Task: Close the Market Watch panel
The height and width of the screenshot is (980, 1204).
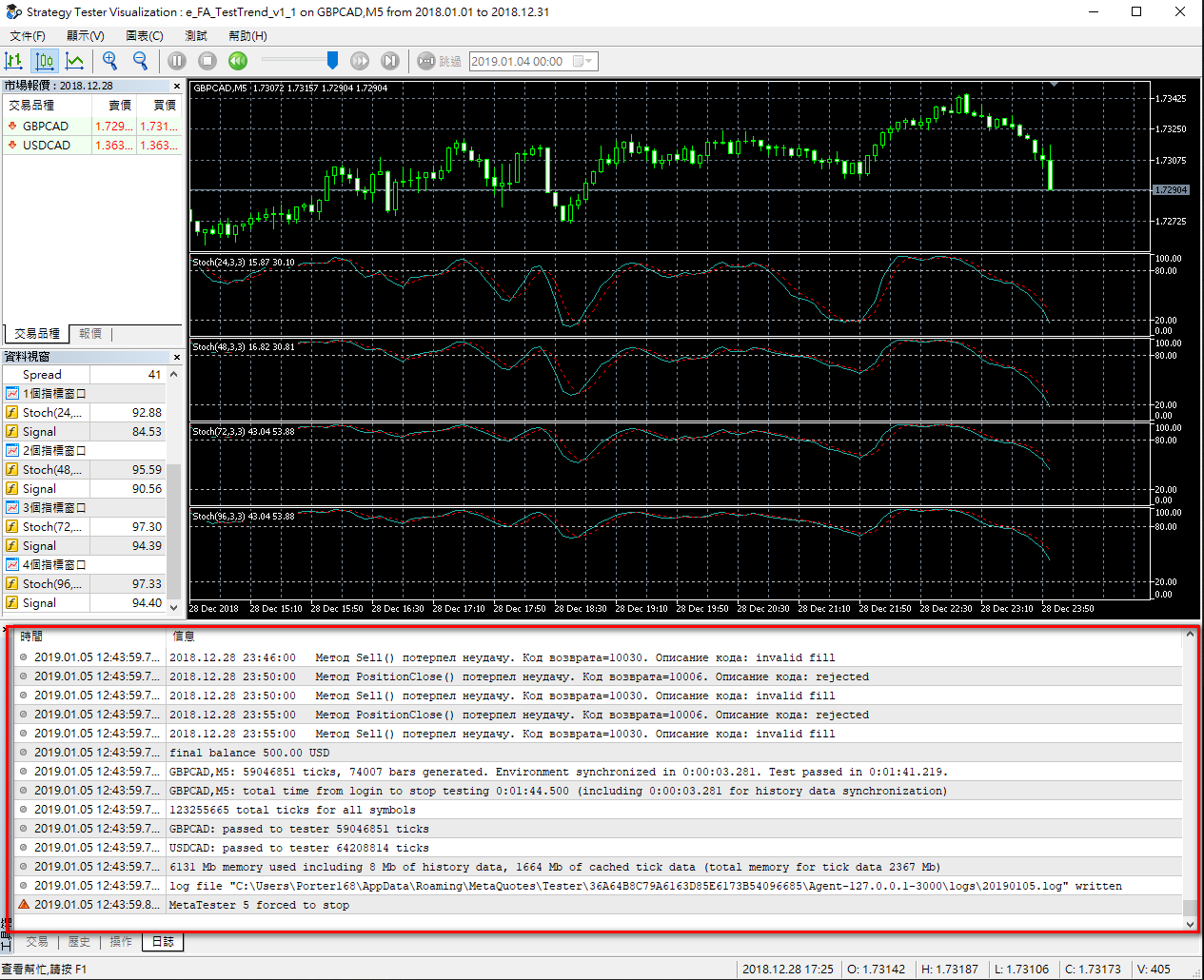Action: pyautogui.click(x=176, y=86)
